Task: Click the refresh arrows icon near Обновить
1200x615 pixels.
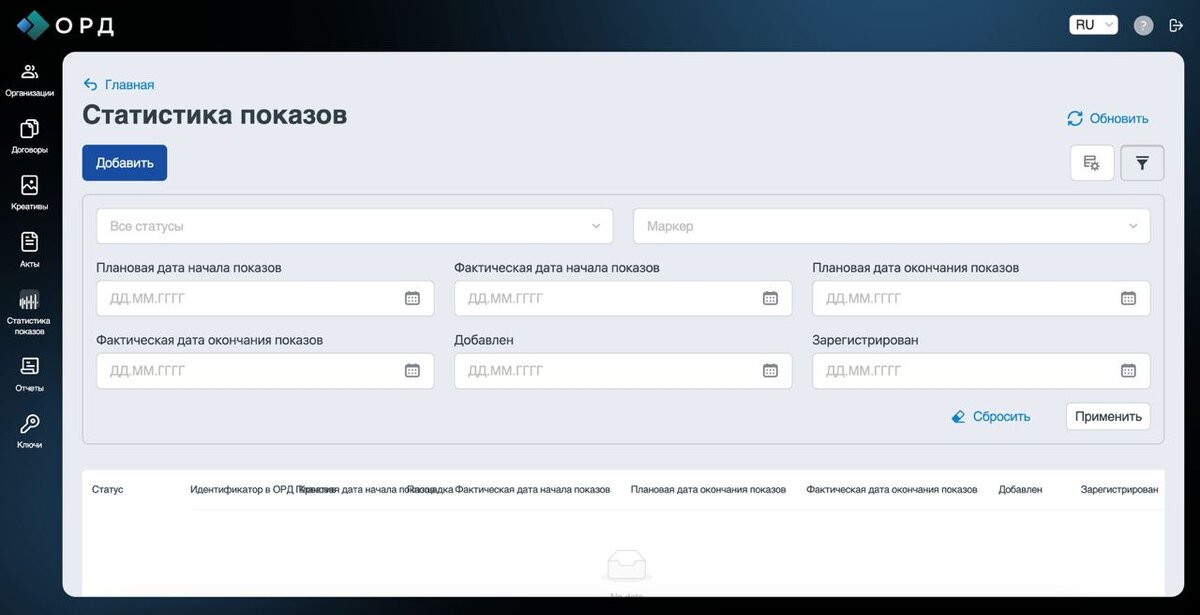Action: tap(1075, 118)
